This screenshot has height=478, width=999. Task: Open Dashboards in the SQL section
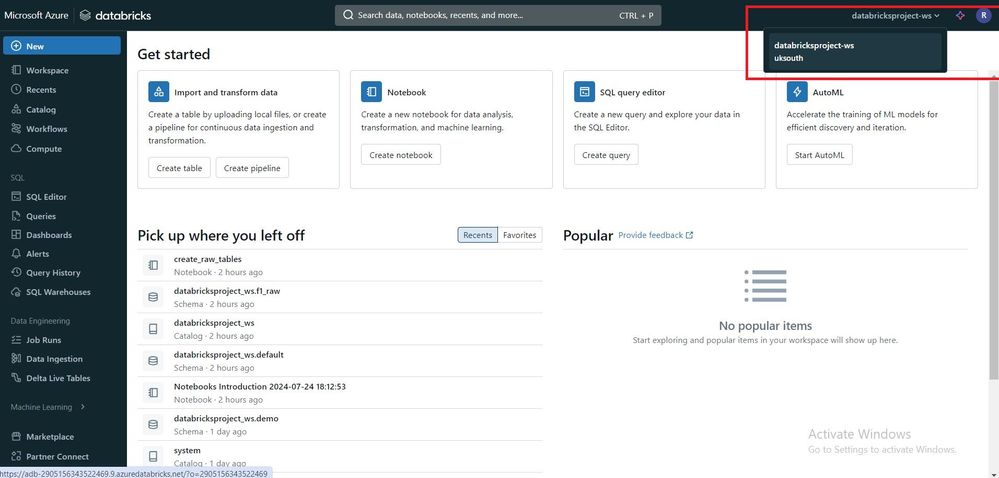click(48, 235)
